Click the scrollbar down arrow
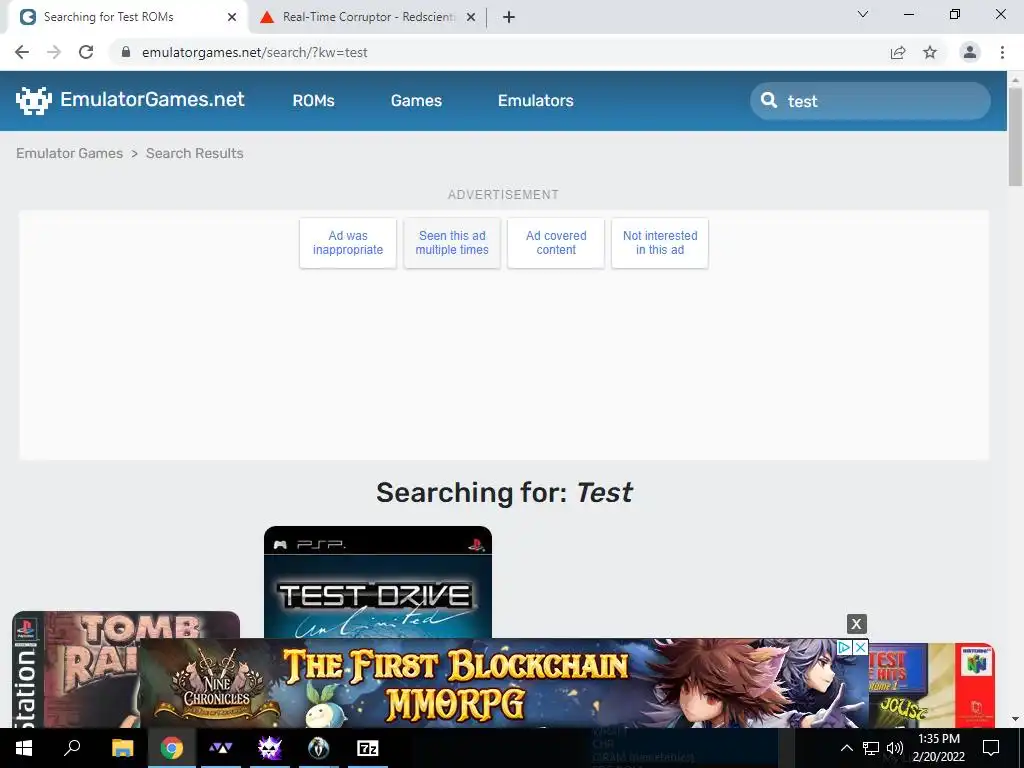1024x768 pixels. point(1015,719)
